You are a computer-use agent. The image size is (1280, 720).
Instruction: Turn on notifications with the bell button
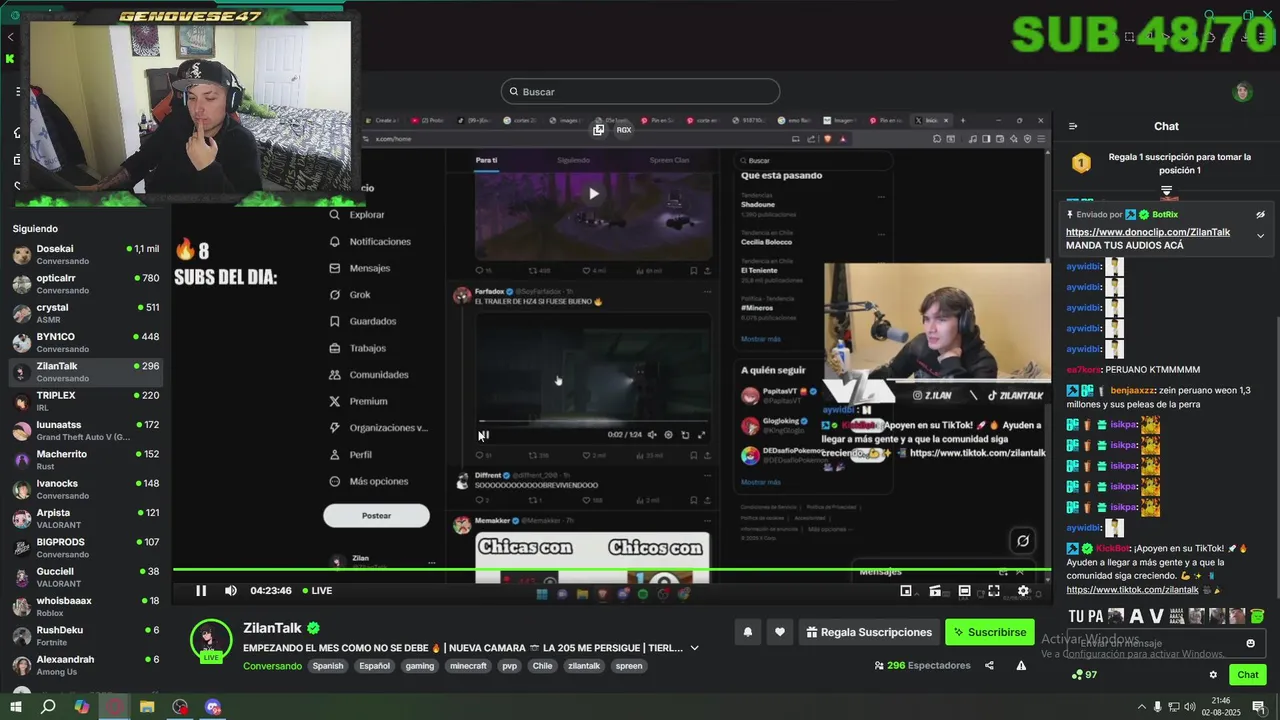[x=747, y=632]
